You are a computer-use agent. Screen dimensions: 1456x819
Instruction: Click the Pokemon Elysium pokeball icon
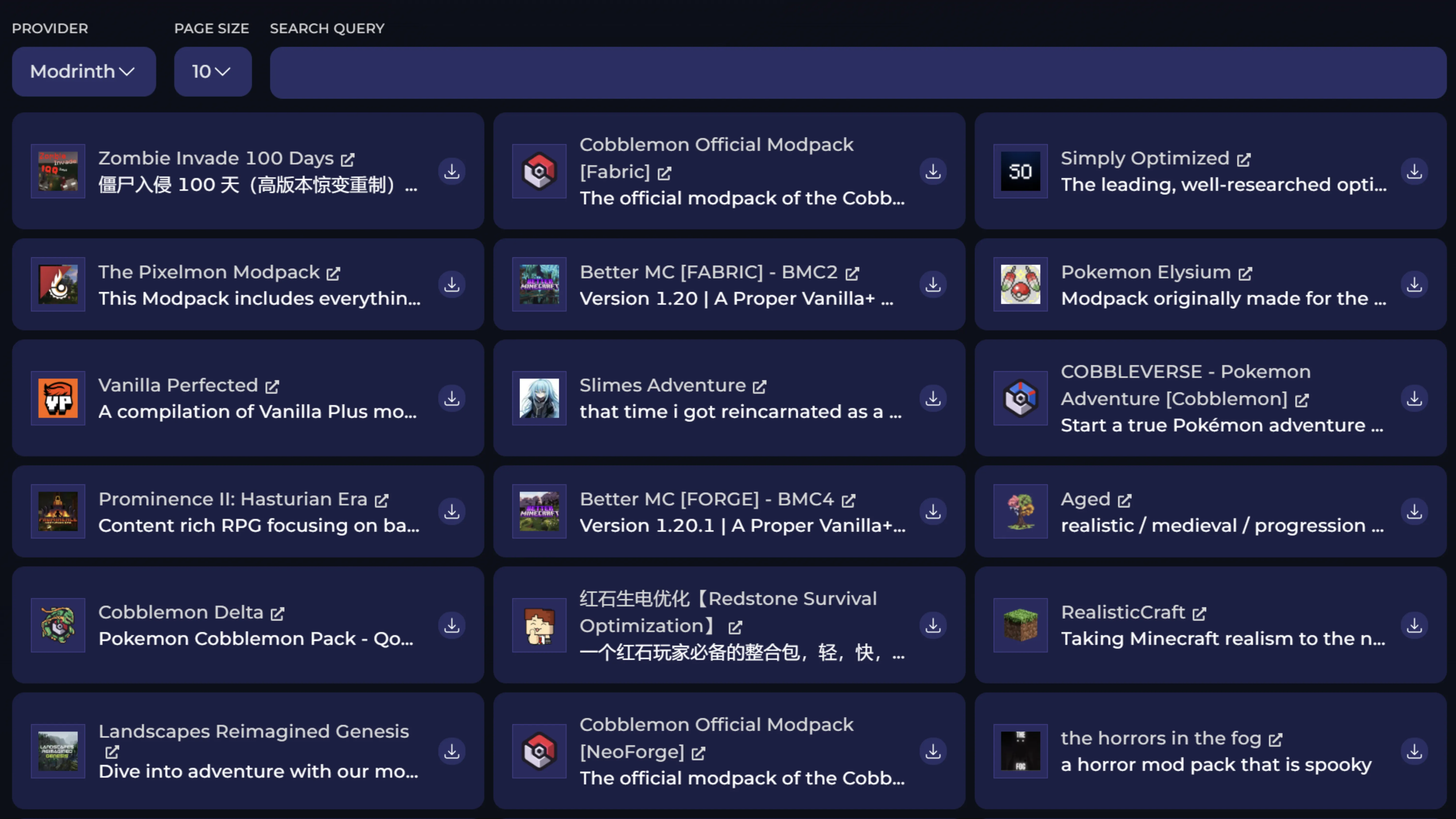1020,285
